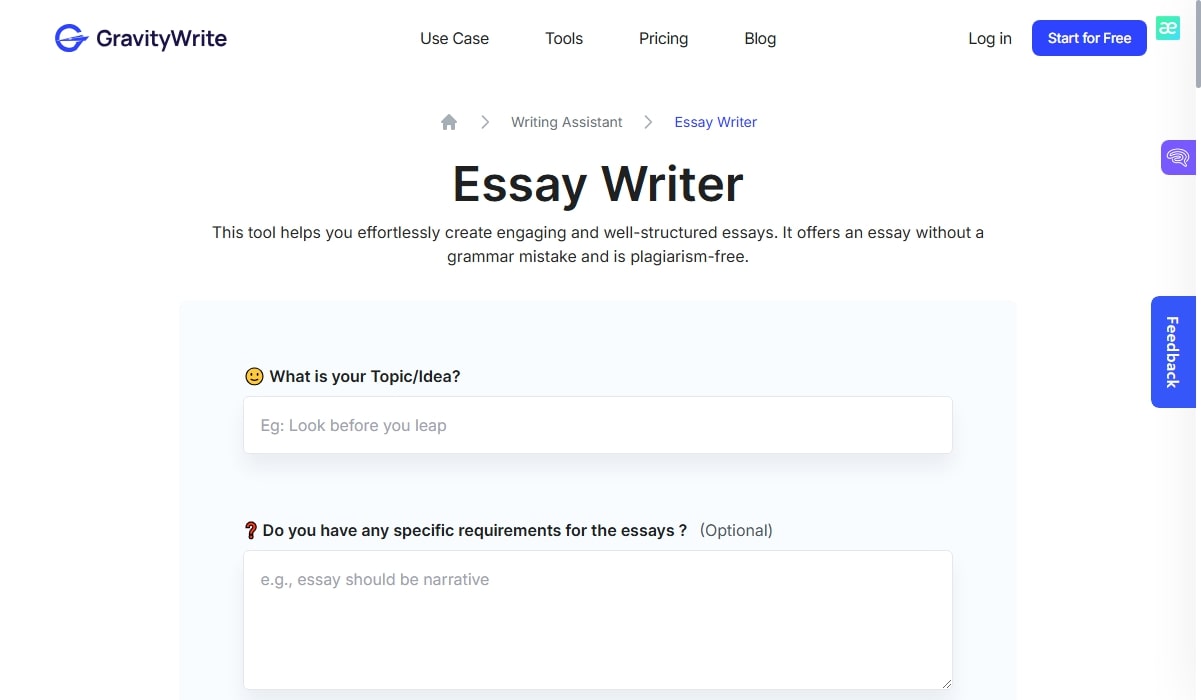Click the Essay Writer breadcrumb link
This screenshot has width=1201, height=700.
(x=715, y=122)
